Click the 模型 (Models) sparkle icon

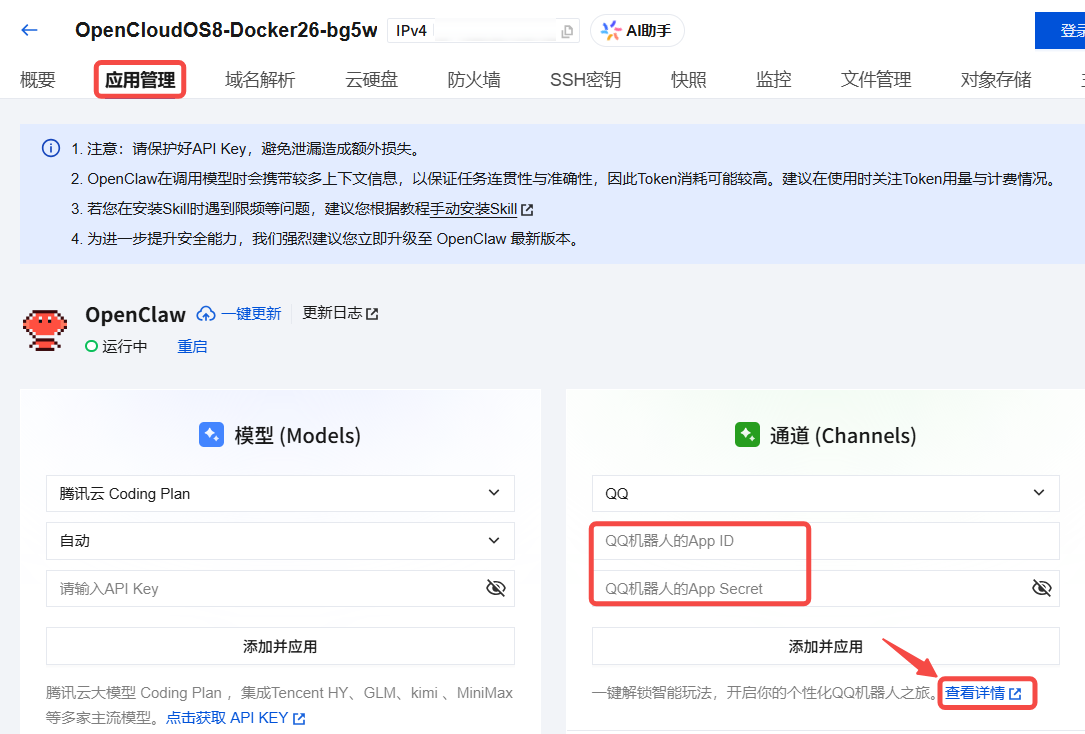pos(211,435)
